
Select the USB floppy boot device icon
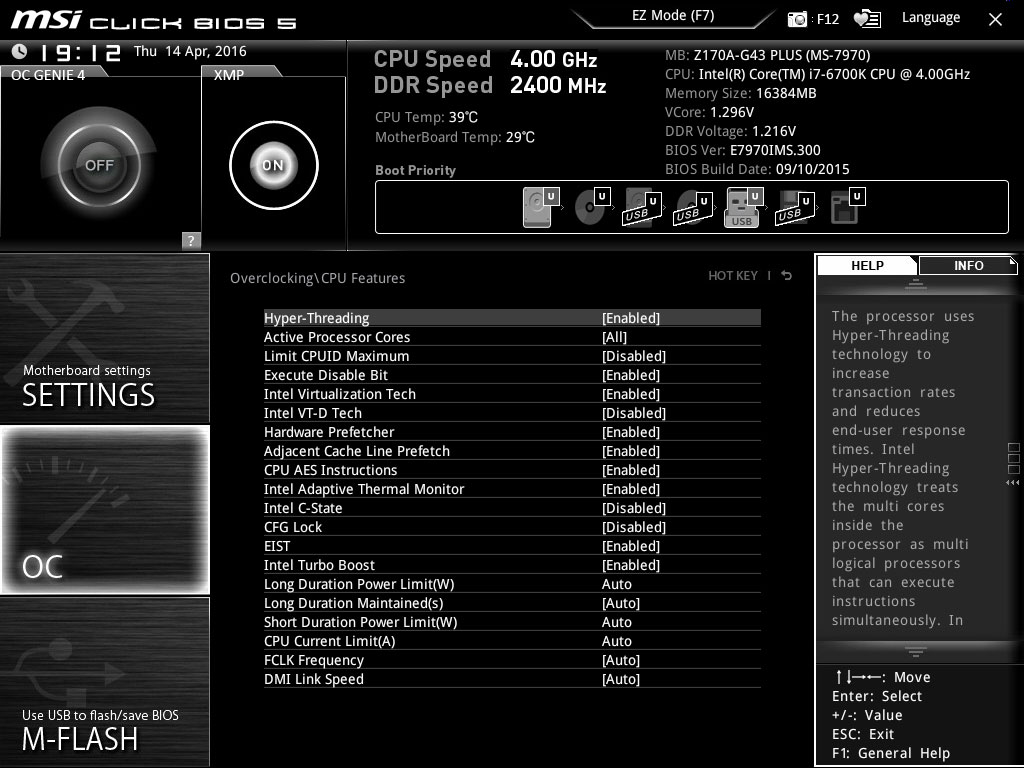pyautogui.click(x=795, y=208)
